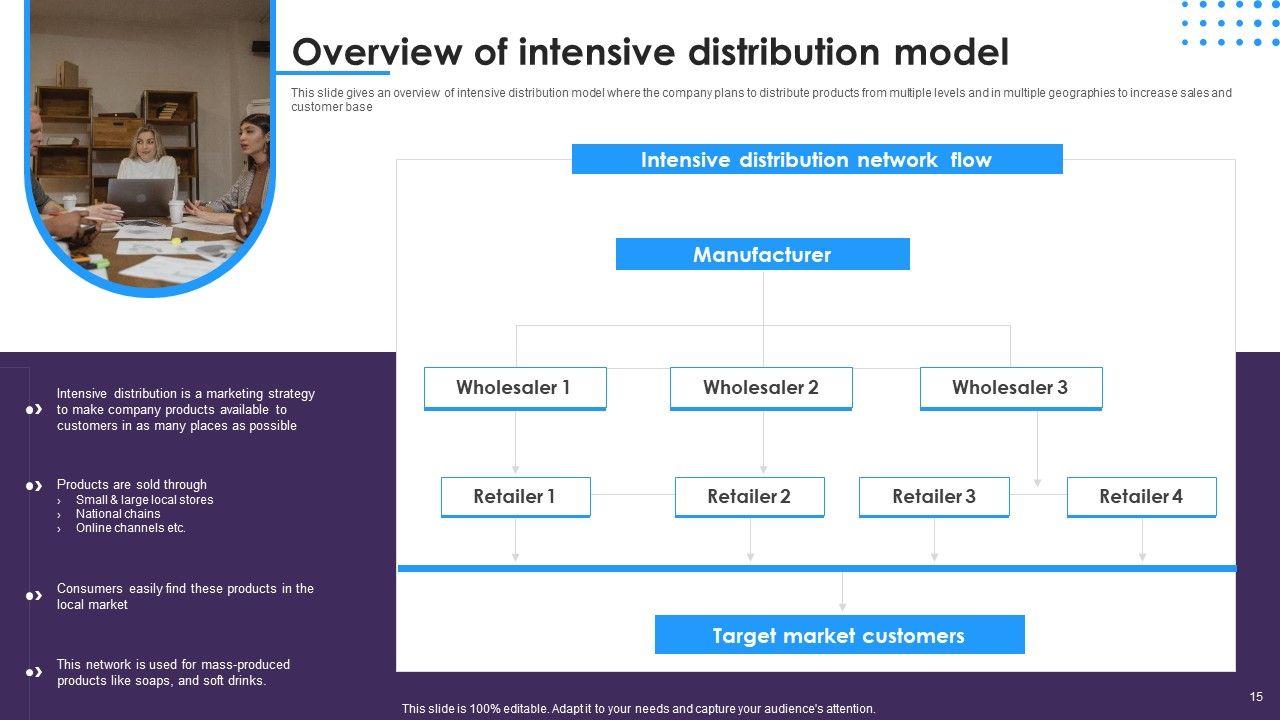
Task: Click the 'Online channels etc.' sub-bullet
Action: pyautogui.click(x=131, y=528)
